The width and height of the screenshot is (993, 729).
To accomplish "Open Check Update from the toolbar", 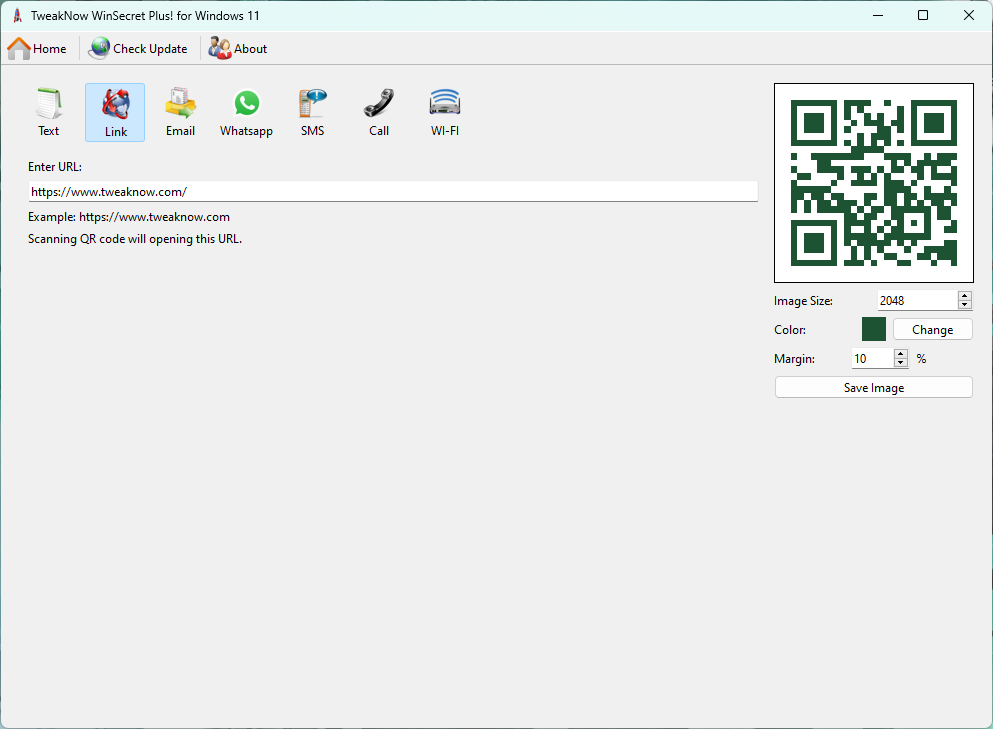I will tap(138, 49).
